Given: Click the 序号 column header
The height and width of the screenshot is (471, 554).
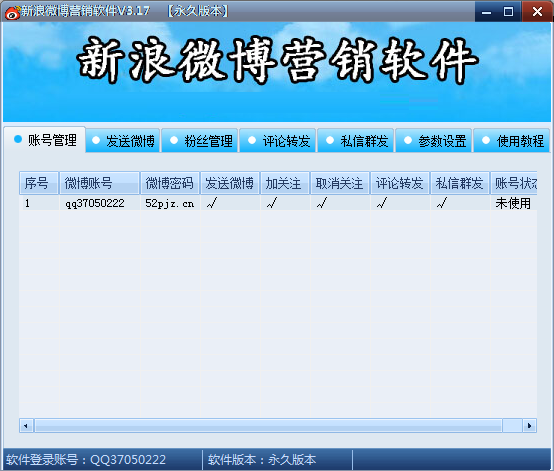Looking at the screenshot, I should [x=39, y=183].
